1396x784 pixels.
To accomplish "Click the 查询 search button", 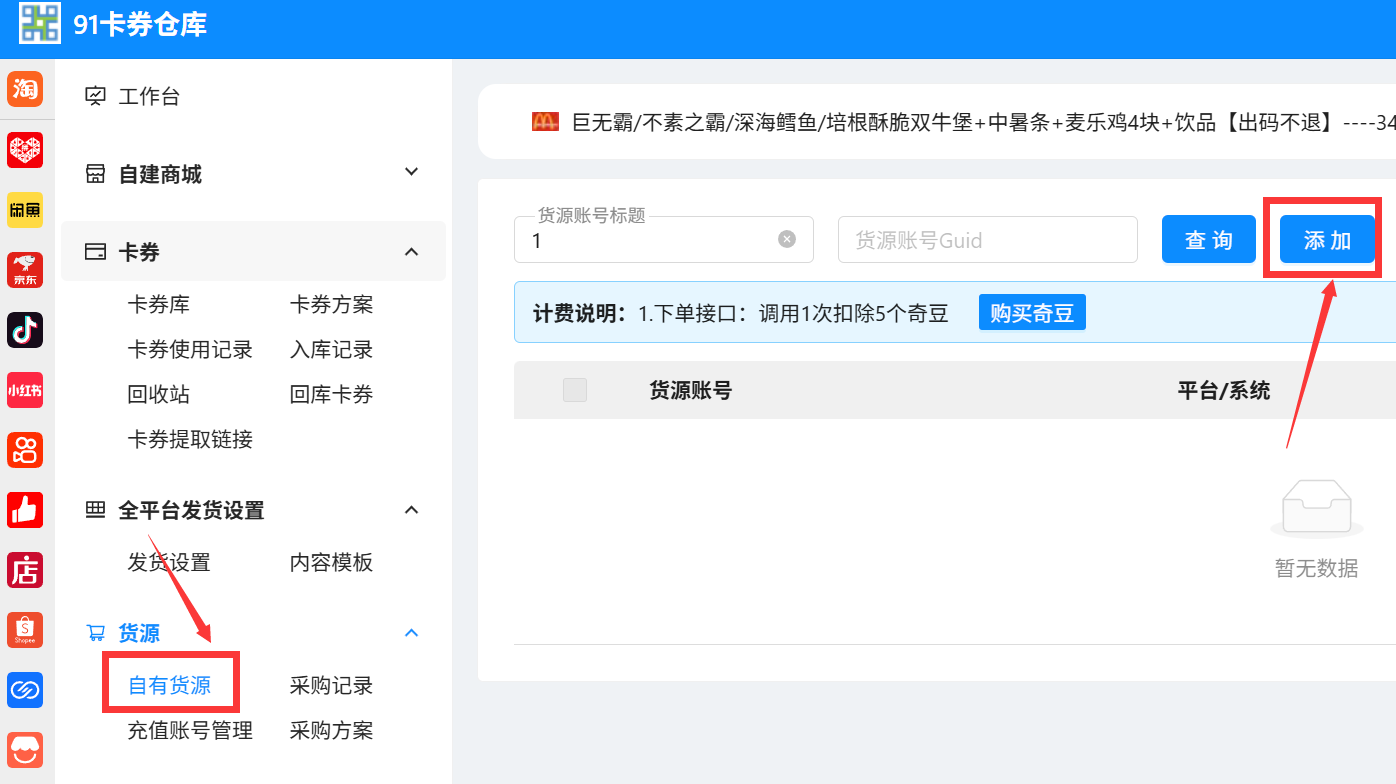I will (x=1209, y=240).
